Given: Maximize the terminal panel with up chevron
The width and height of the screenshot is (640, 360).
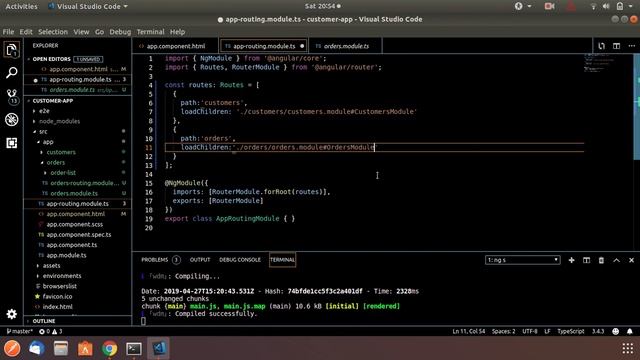Looking at the screenshot, I should [616, 260].
